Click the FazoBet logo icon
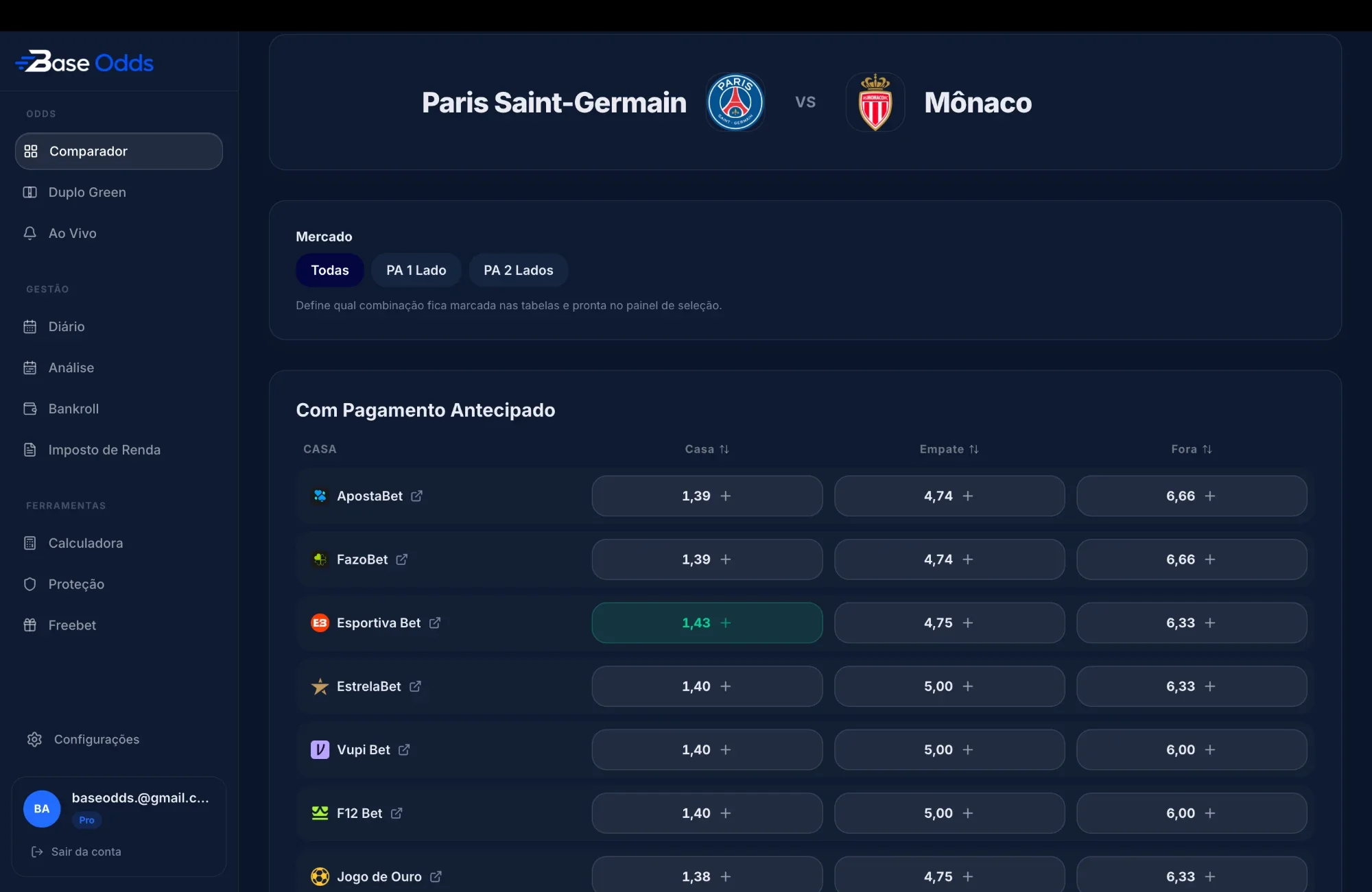The height and width of the screenshot is (892, 1372). (x=320, y=559)
